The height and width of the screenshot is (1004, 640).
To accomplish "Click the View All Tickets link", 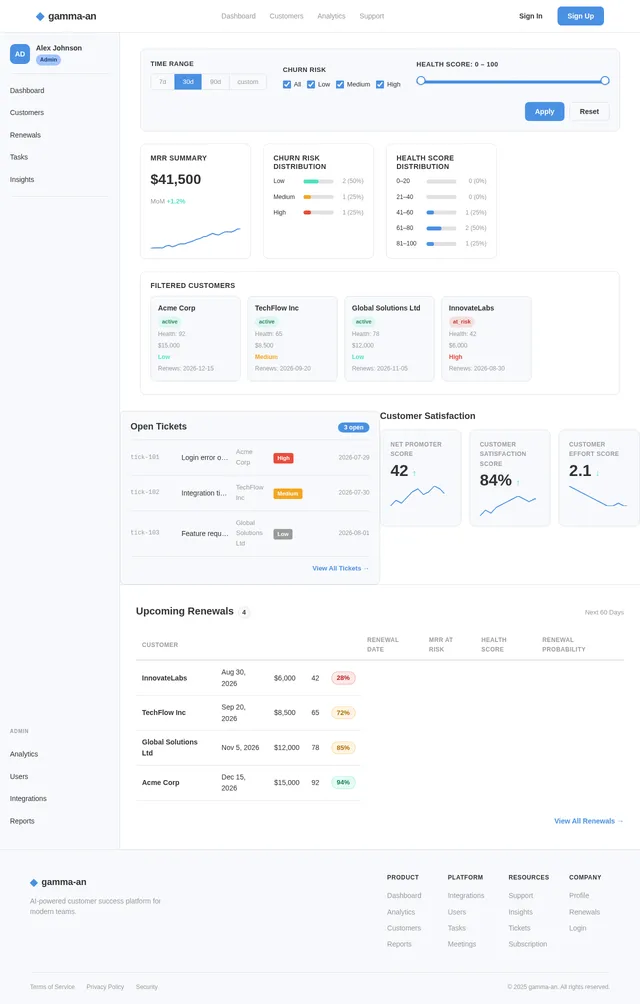I will tap(340, 568).
